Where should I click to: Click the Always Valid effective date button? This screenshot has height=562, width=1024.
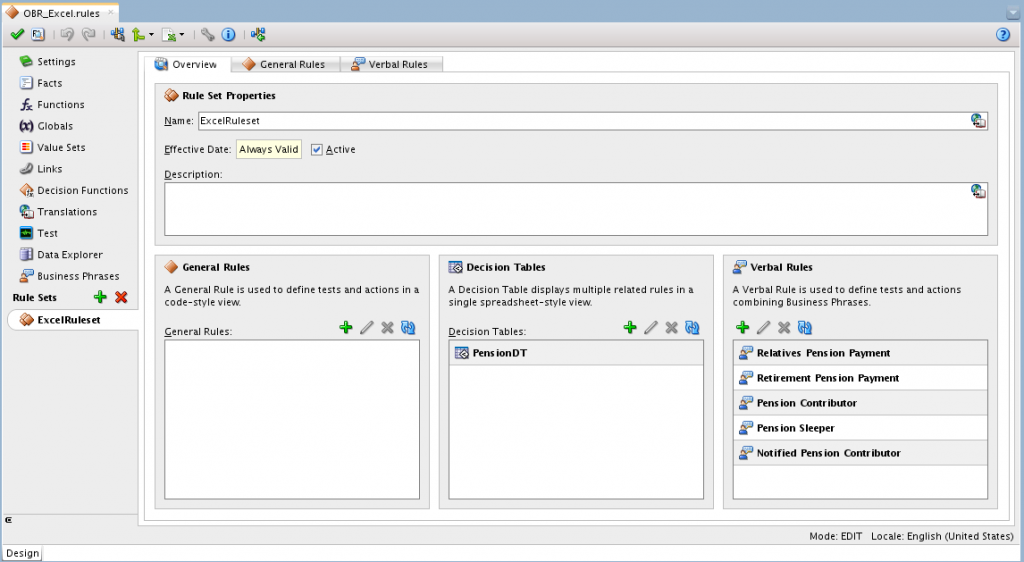[269, 150]
